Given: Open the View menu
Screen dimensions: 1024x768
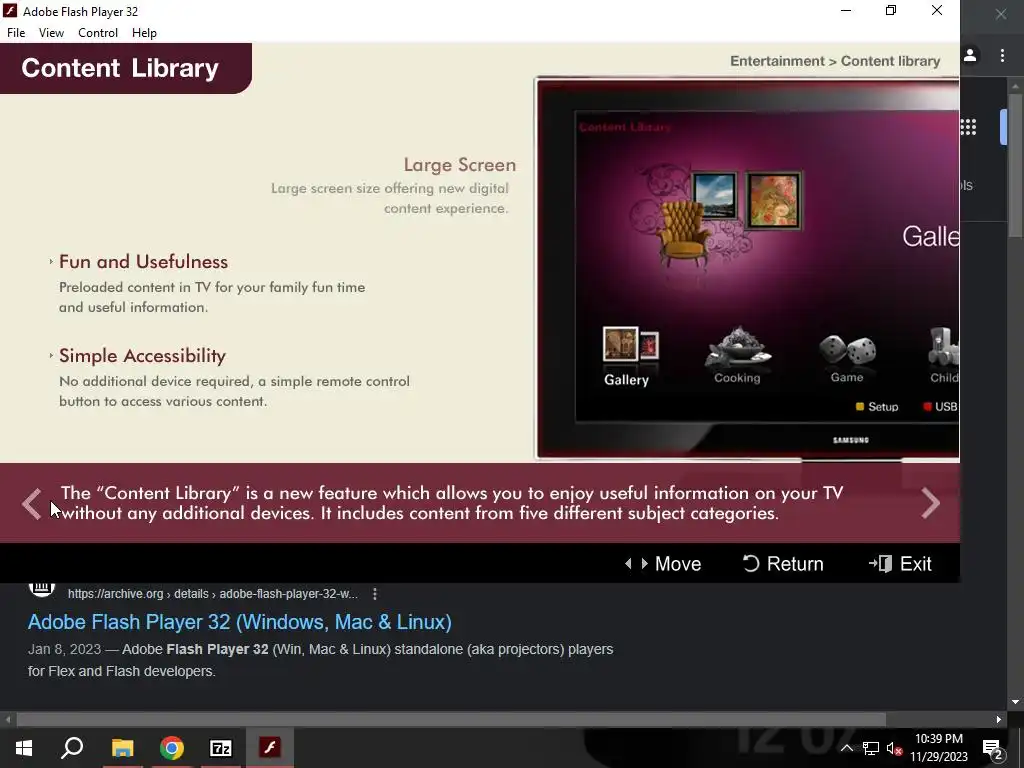Looking at the screenshot, I should (51, 33).
